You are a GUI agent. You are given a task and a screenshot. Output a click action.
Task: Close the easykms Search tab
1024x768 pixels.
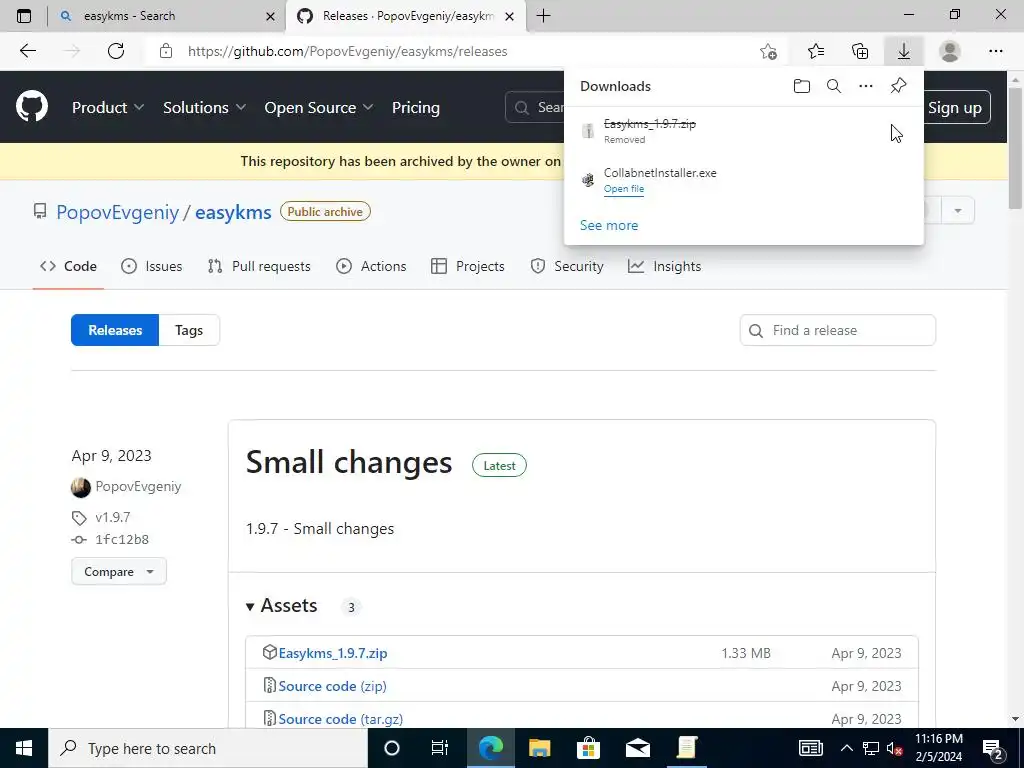pos(270,16)
